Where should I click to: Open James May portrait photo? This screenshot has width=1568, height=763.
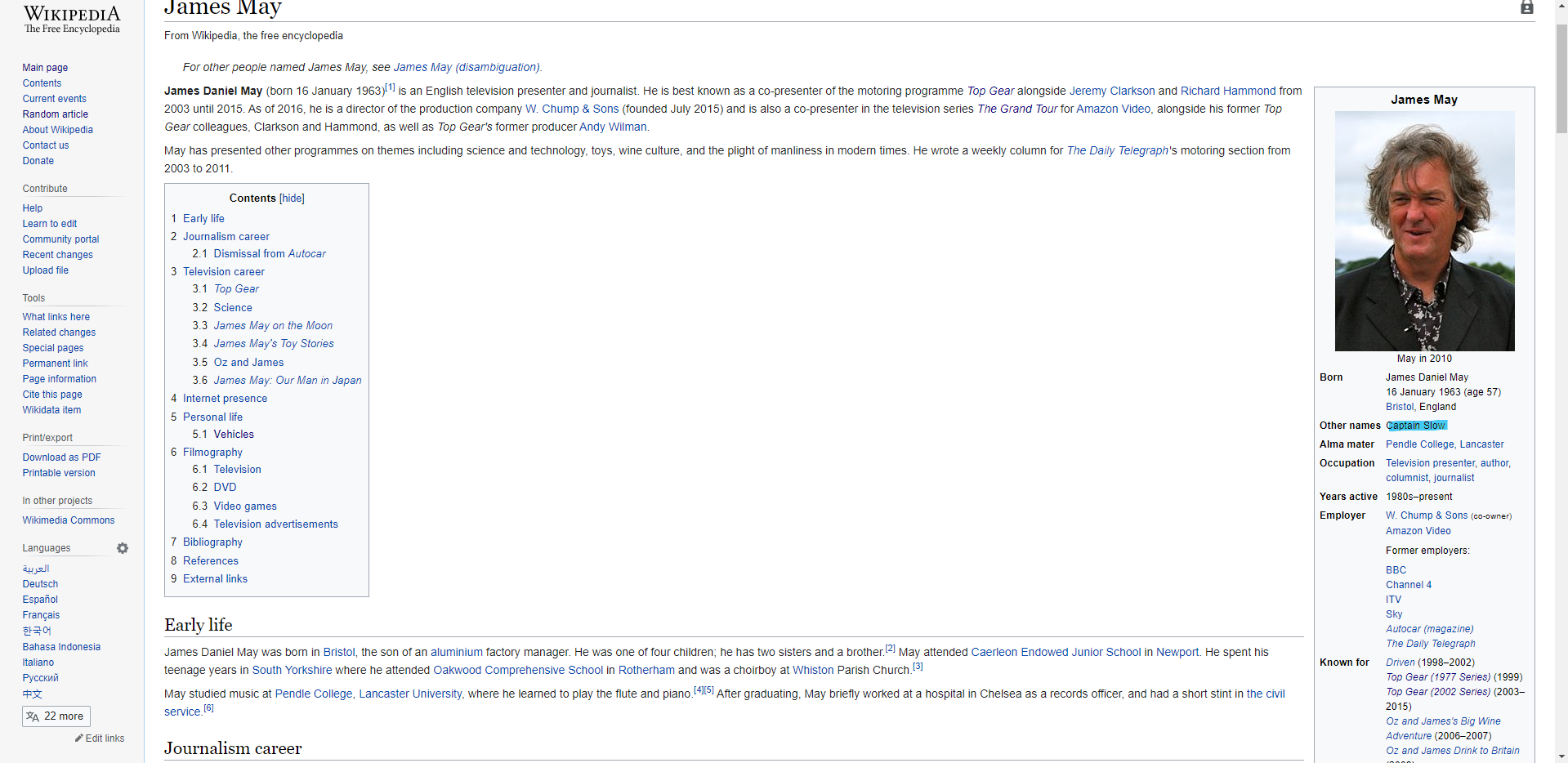(1424, 231)
